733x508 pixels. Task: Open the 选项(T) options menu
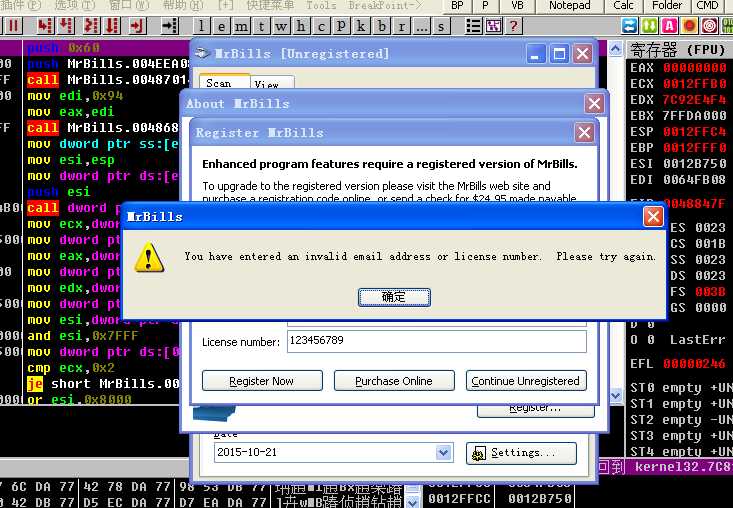[75, 5]
